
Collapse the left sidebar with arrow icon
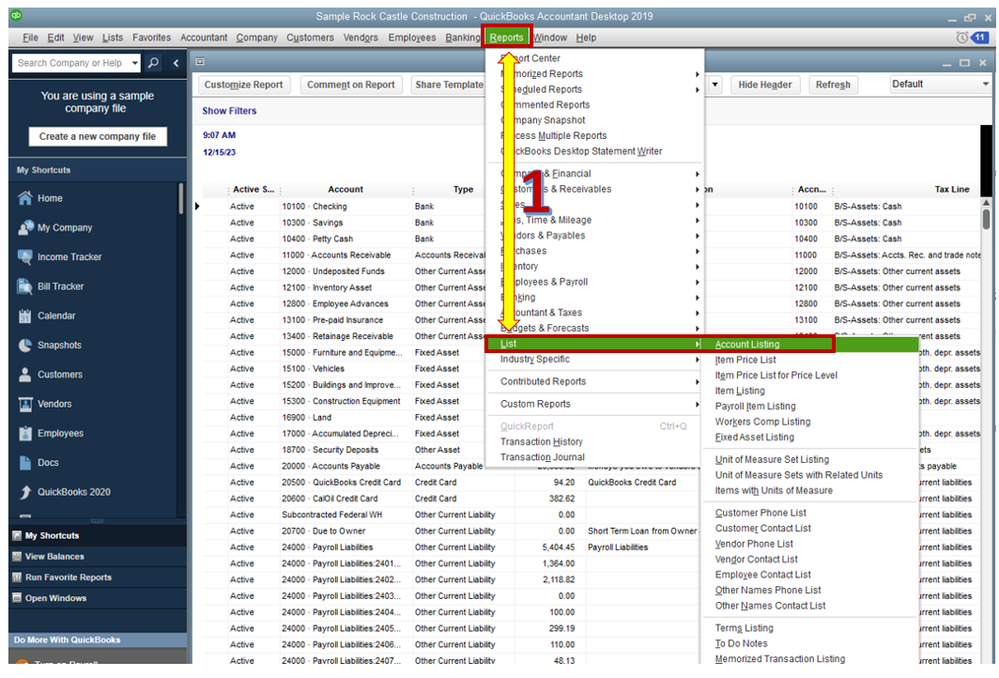176,63
